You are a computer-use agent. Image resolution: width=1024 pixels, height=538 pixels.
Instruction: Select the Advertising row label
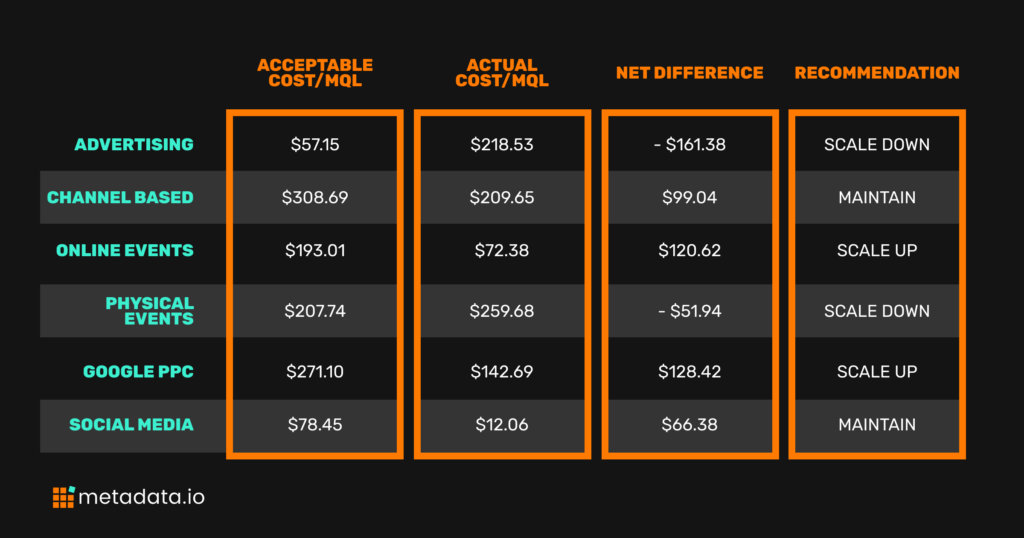(134, 144)
